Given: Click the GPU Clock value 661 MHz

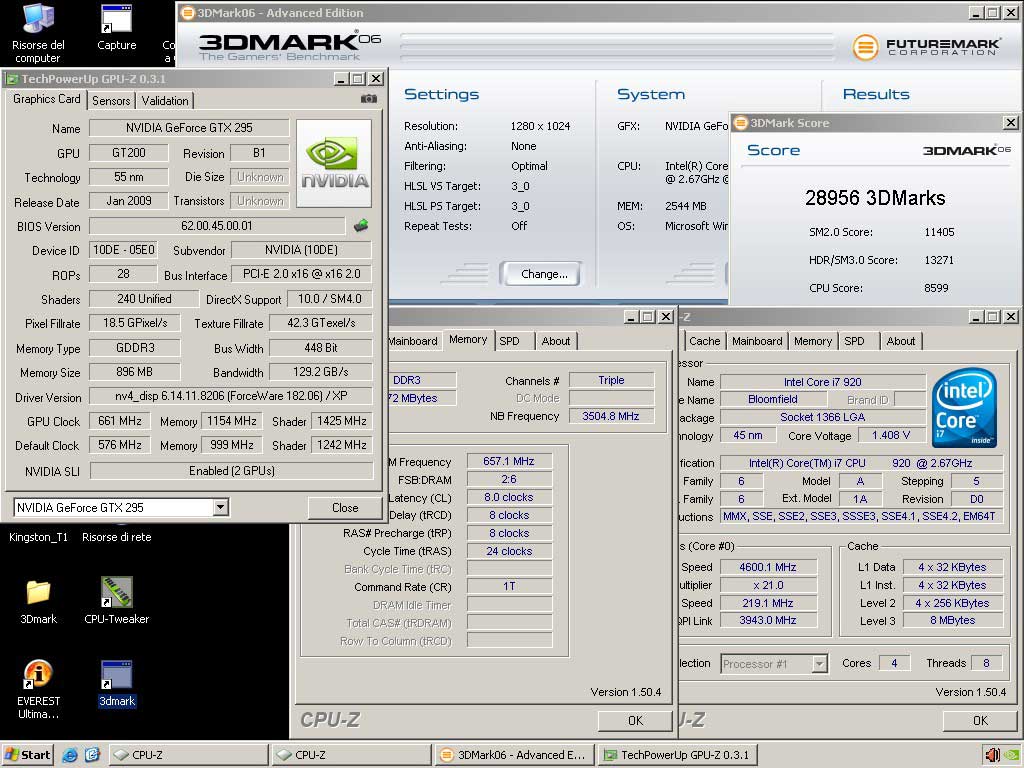Looking at the screenshot, I should (x=120, y=421).
